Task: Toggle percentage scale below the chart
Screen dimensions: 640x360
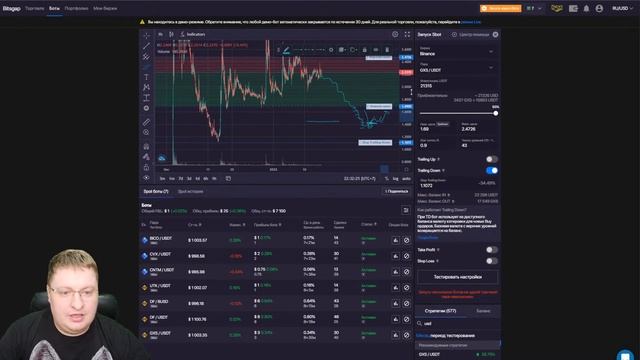Action: (387, 178)
